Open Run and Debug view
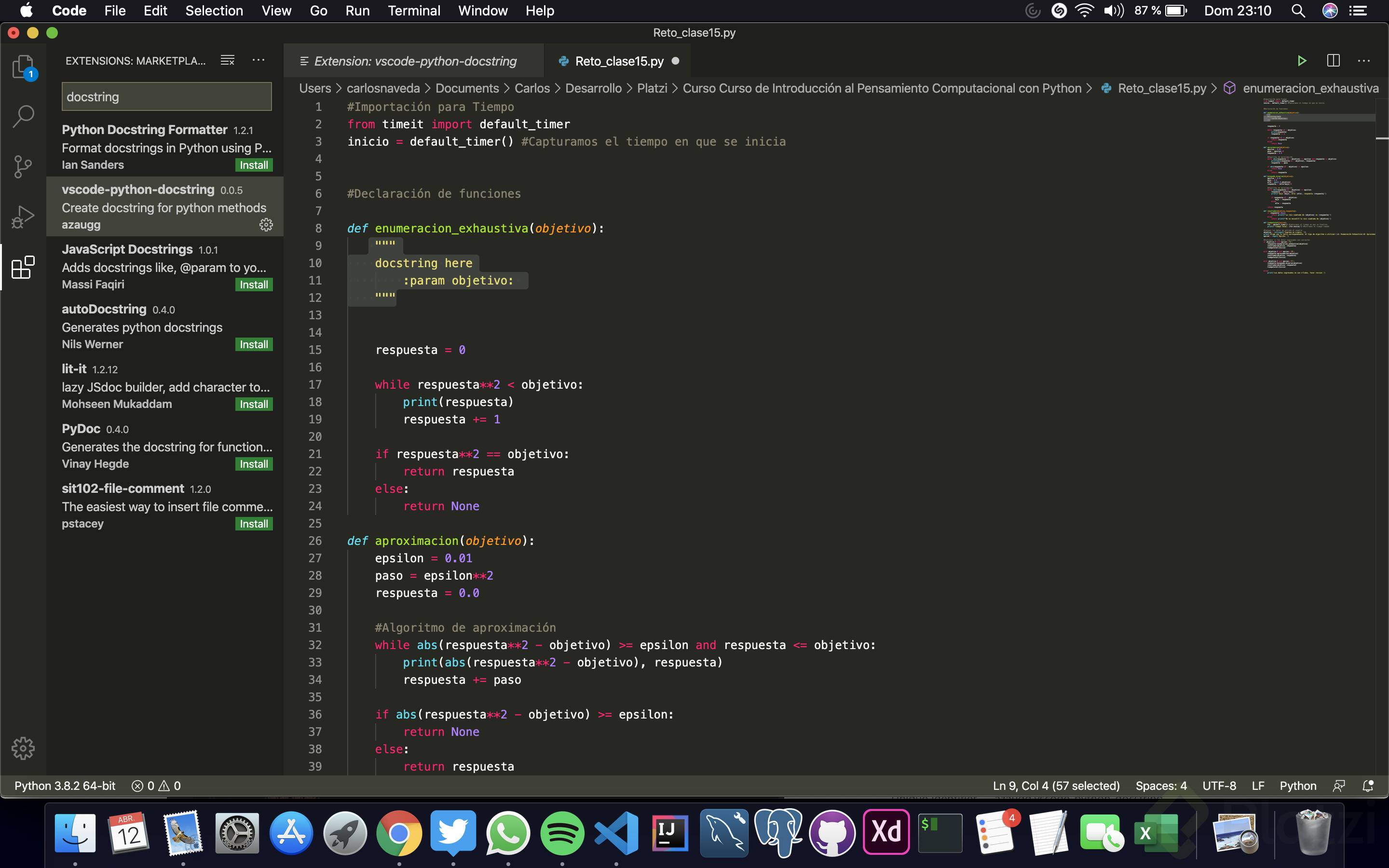Image resolution: width=1389 pixels, height=868 pixels. (x=23, y=217)
